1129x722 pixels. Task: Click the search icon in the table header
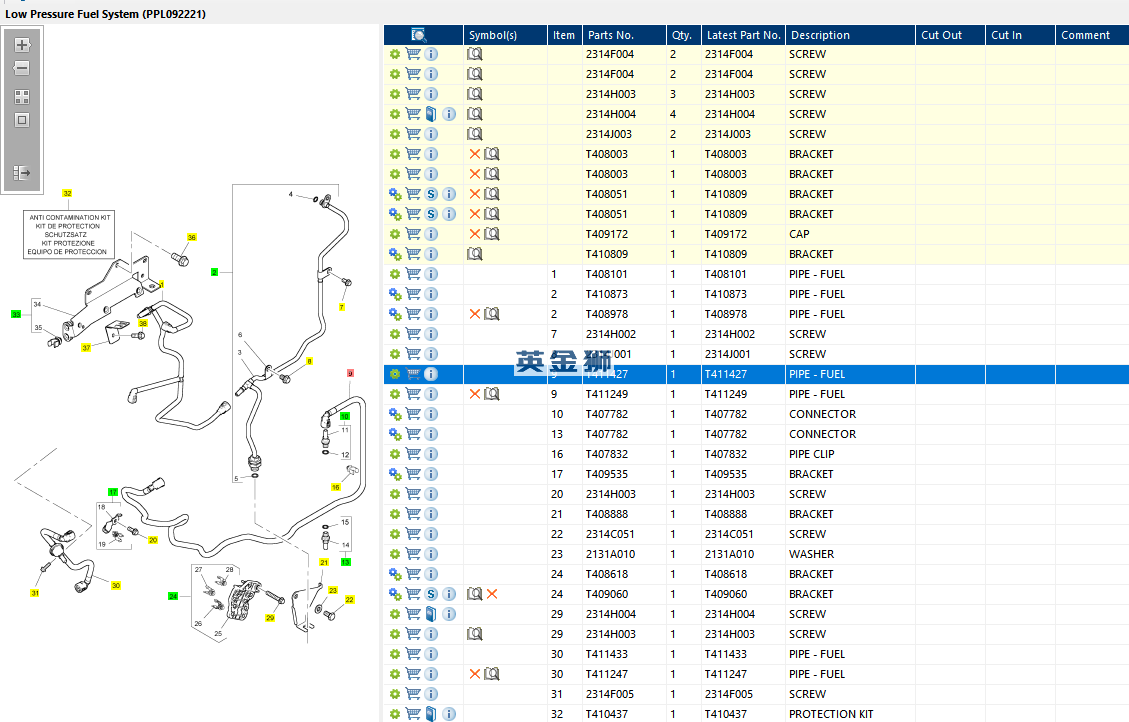point(419,35)
